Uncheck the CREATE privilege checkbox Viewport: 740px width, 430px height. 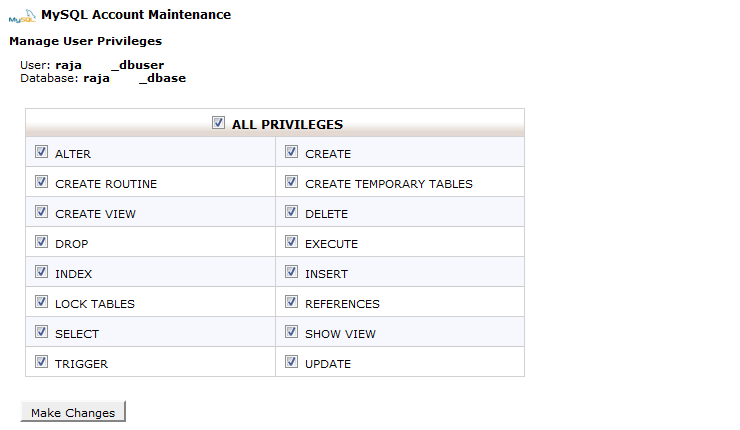coord(292,153)
